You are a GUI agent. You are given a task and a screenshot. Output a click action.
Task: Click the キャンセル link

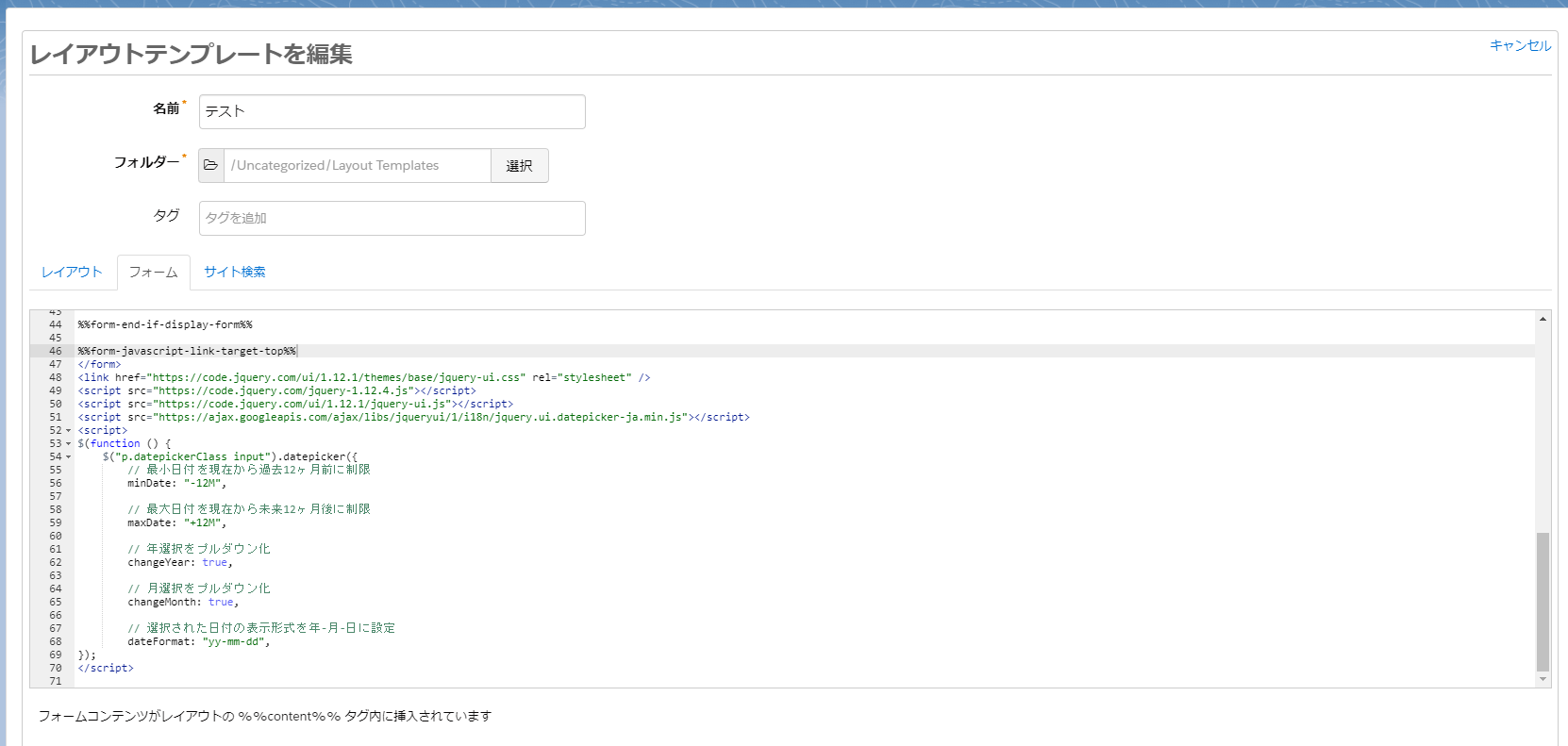tap(1520, 45)
